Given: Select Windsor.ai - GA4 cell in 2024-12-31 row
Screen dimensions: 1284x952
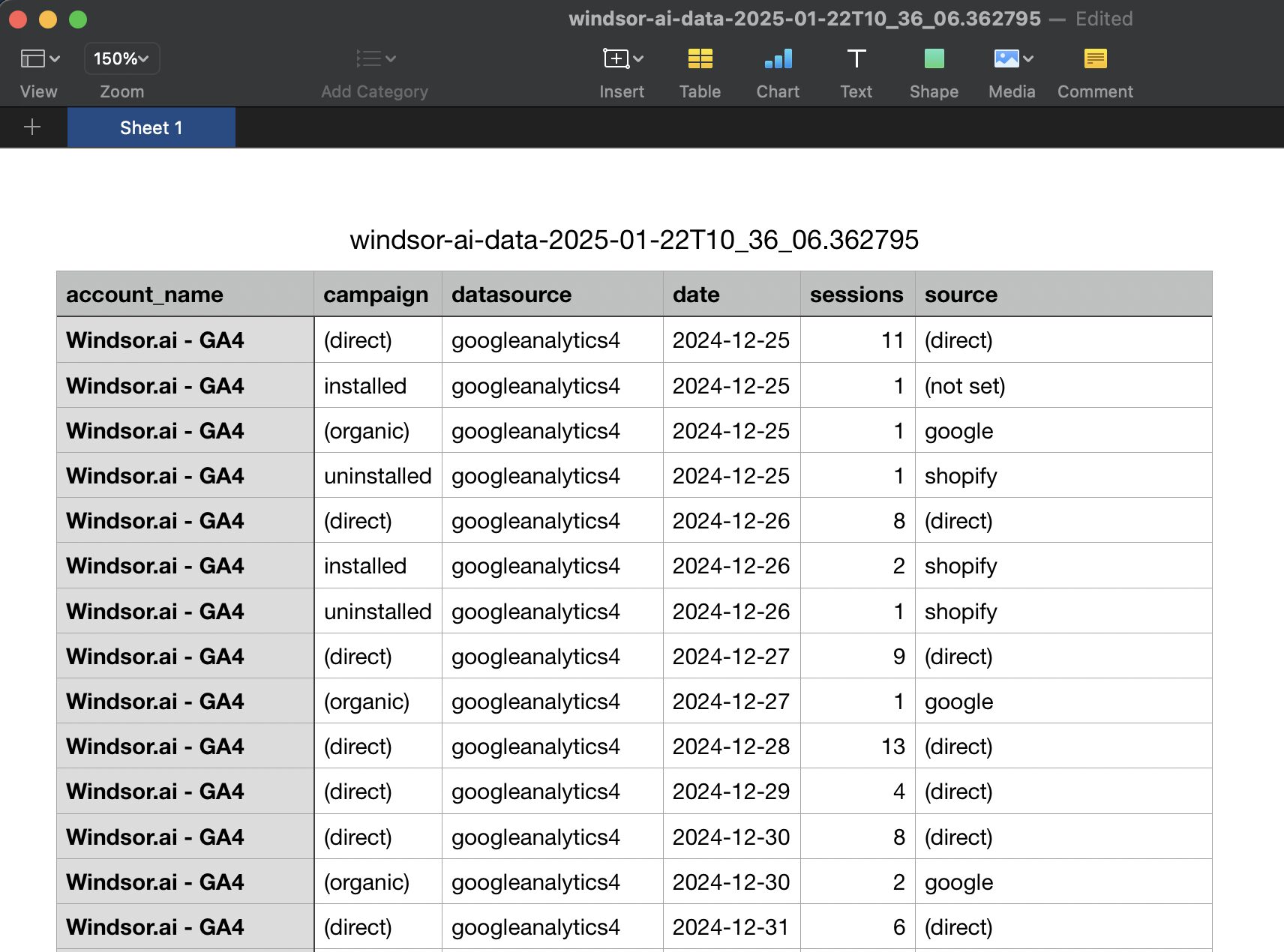Looking at the screenshot, I should pyautogui.click(x=185, y=927).
